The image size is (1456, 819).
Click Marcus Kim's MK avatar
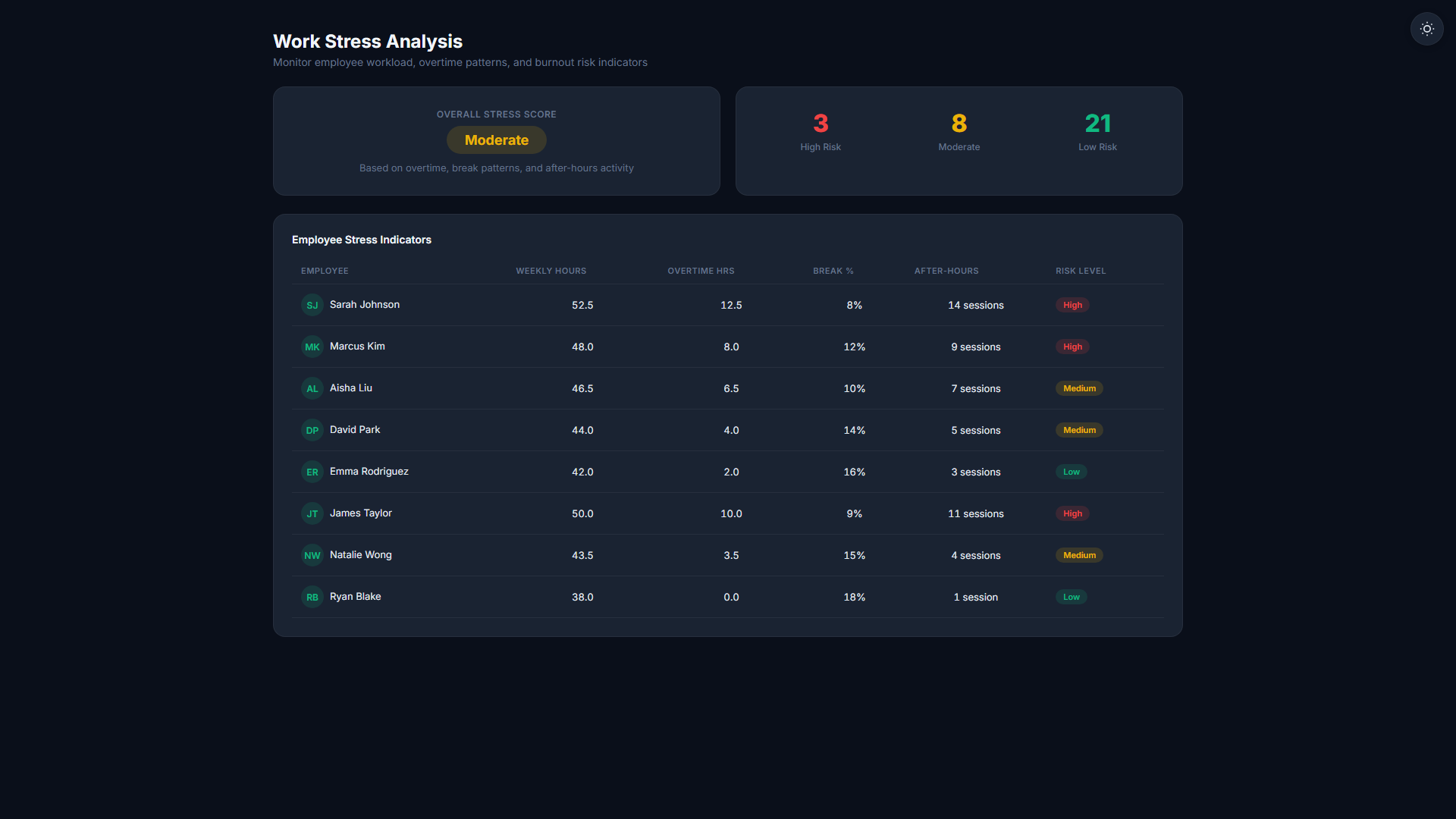point(312,347)
